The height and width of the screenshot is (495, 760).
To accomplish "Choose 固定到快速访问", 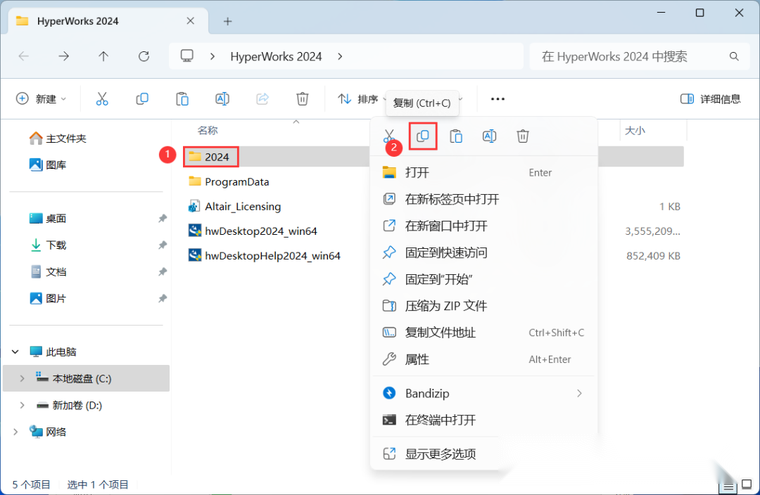I will coord(484,253).
